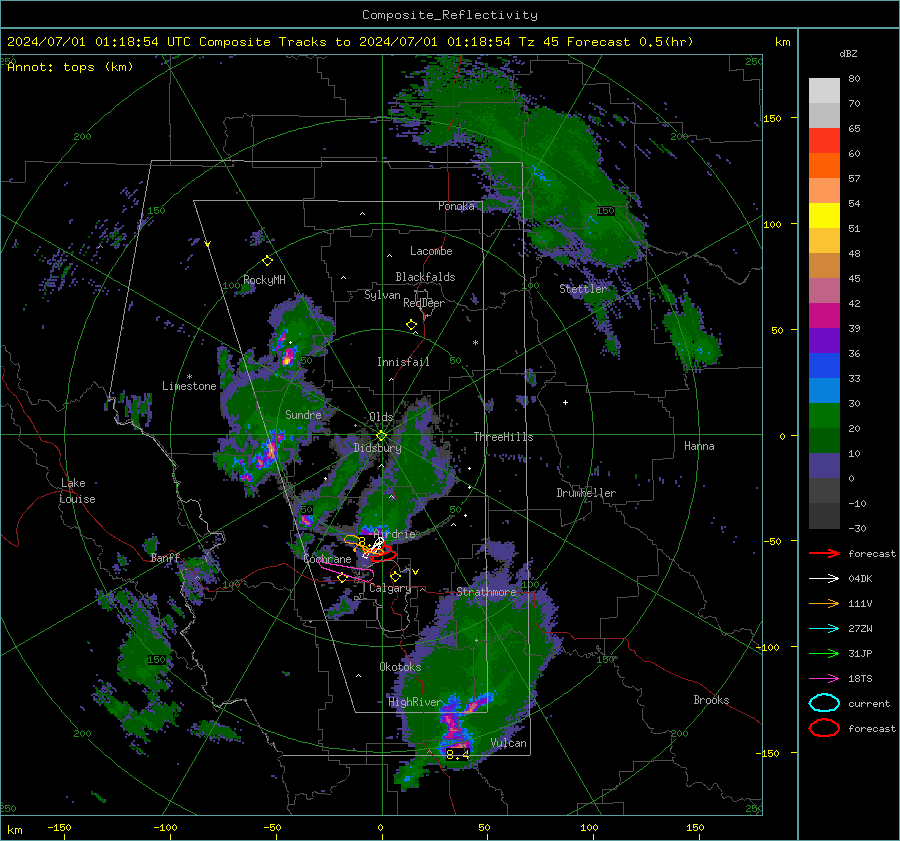Image resolution: width=900 pixels, height=841 pixels.
Task: Click the white 04DK track arrow
Action: pyautogui.click(x=824, y=579)
